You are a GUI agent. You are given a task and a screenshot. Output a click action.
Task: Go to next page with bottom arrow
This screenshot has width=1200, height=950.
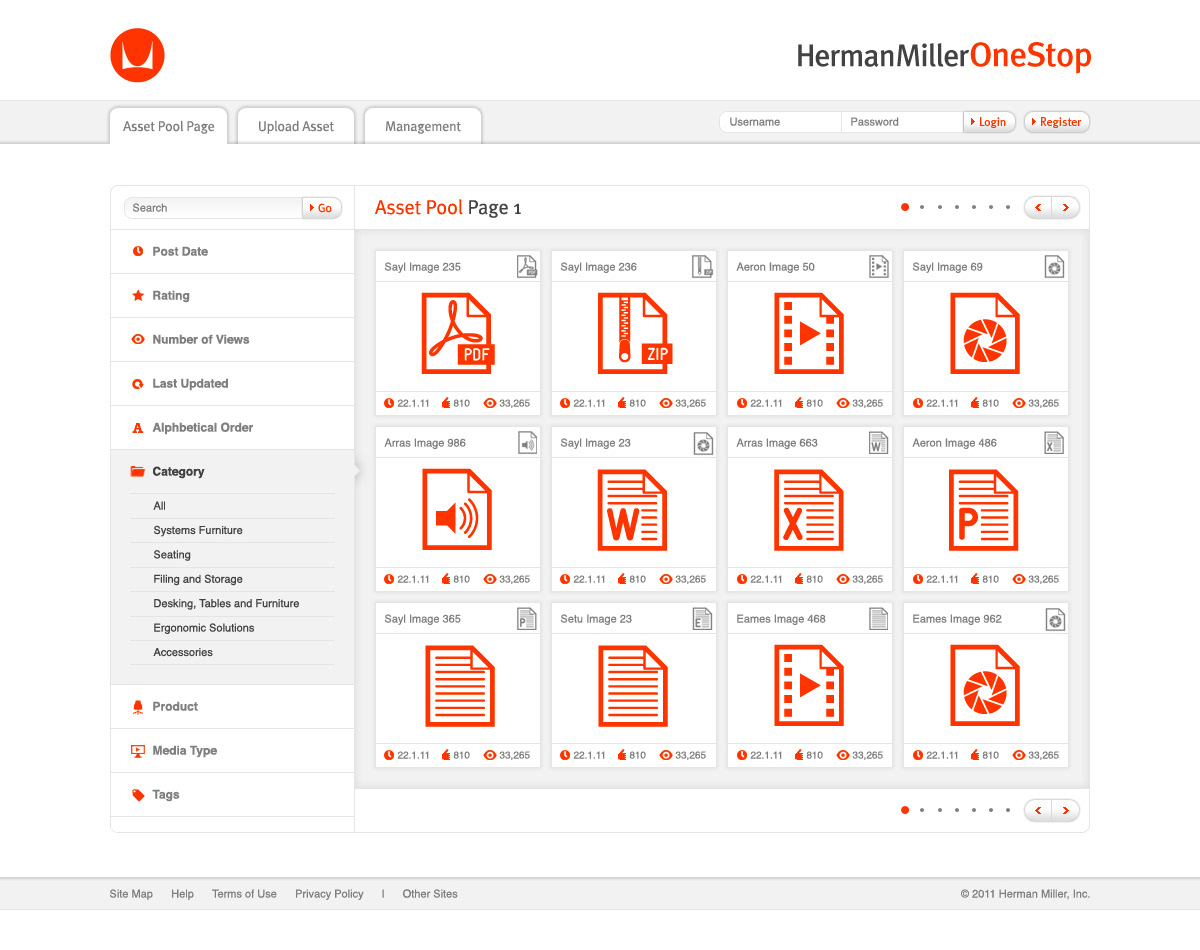click(1065, 810)
